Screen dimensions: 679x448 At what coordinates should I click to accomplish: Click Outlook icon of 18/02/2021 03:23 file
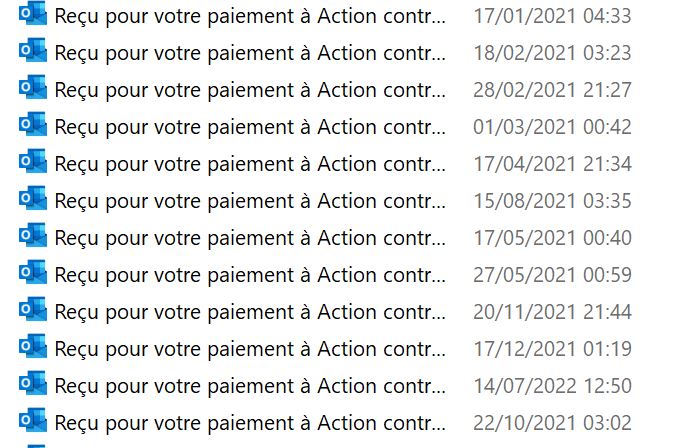[33, 50]
